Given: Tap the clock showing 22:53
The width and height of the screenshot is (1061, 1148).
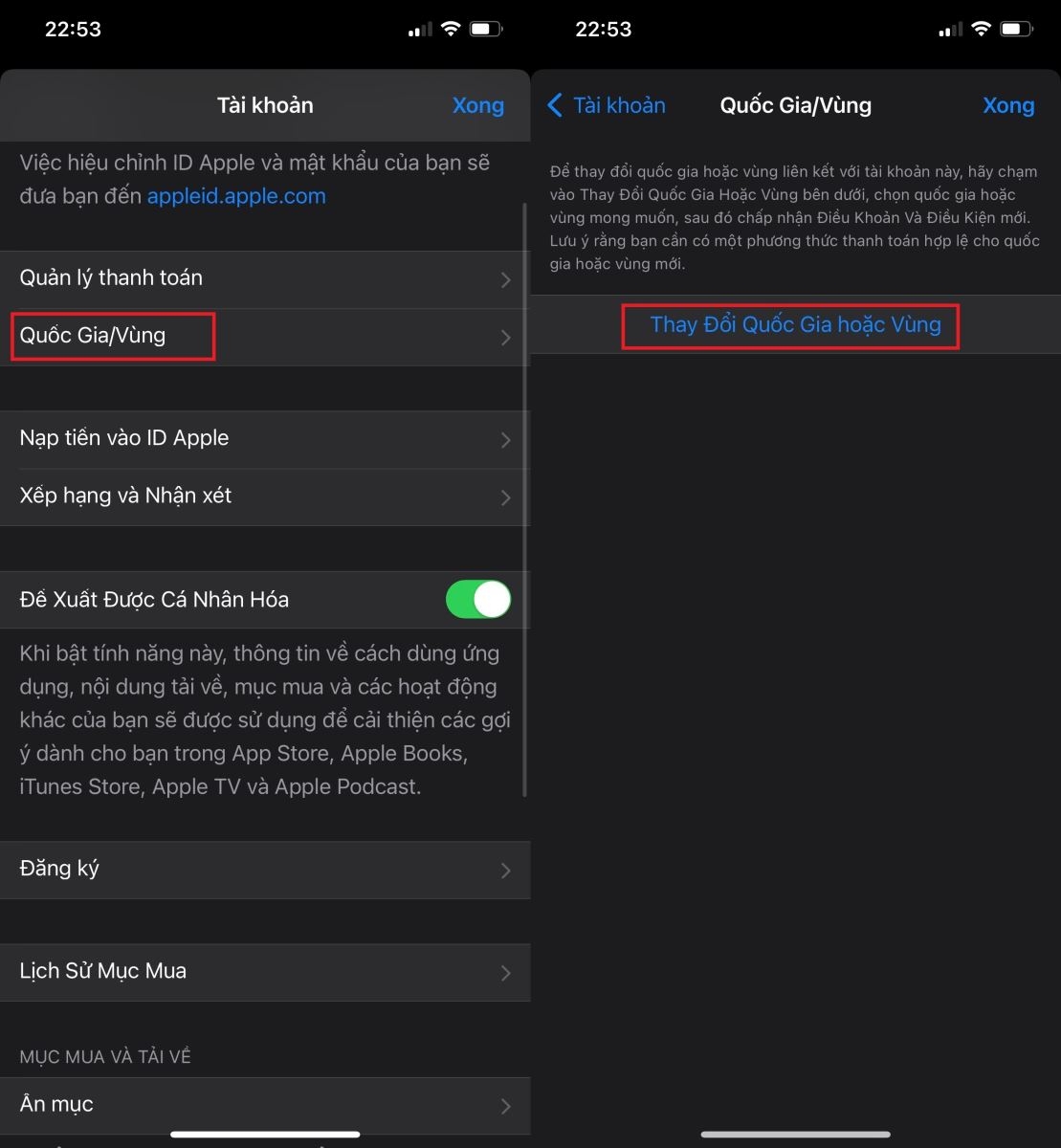Looking at the screenshot, I should 74,29.
